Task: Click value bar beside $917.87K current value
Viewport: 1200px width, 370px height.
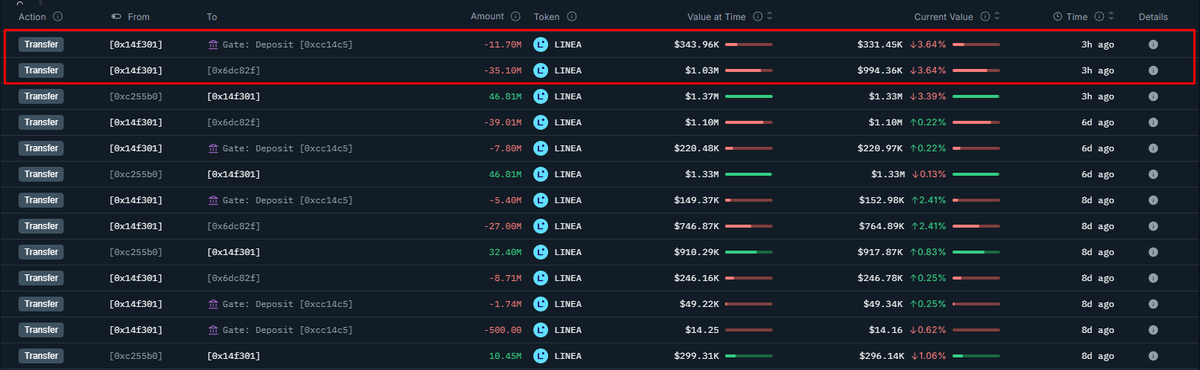Action: pyautogui.click(x=977, y=252)
